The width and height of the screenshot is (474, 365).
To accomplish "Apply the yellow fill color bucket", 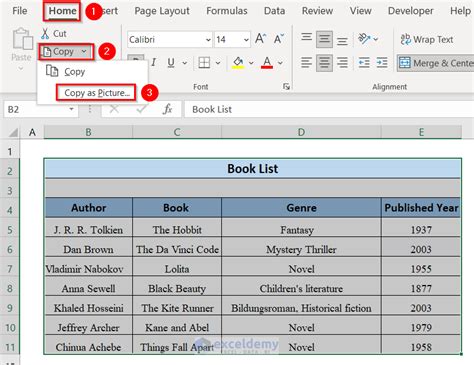I will click(x=238, y=62).
